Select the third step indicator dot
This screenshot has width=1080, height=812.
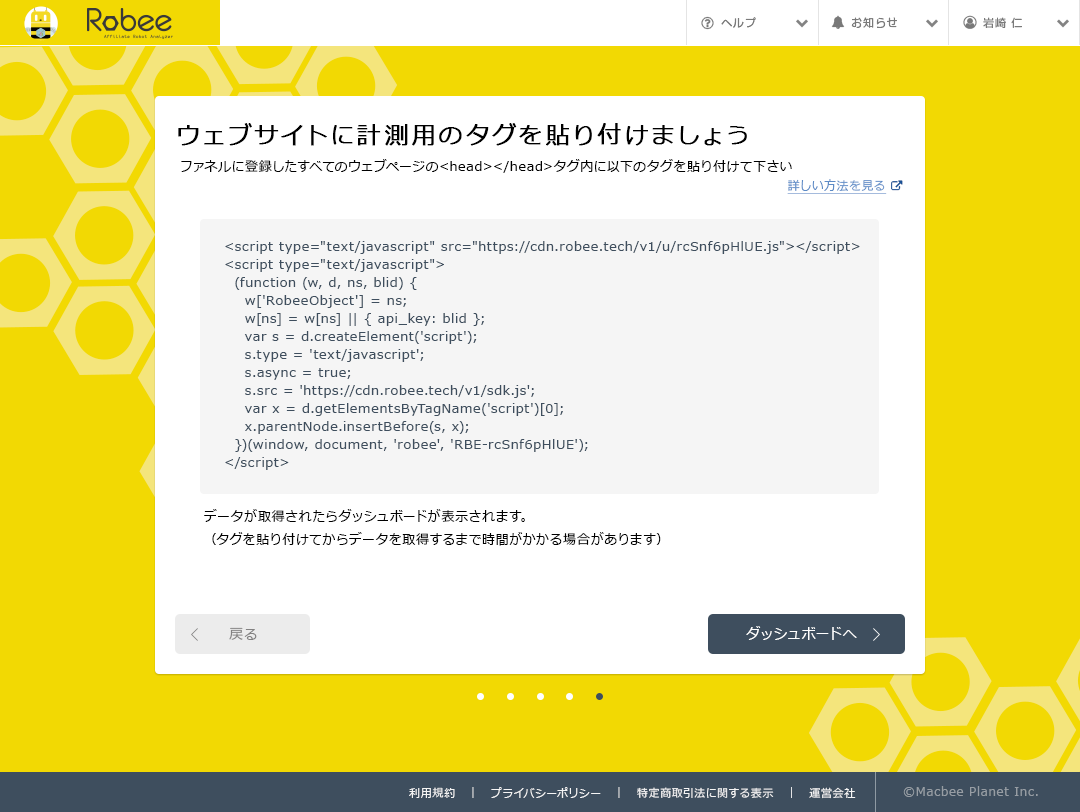pos(541,696)
